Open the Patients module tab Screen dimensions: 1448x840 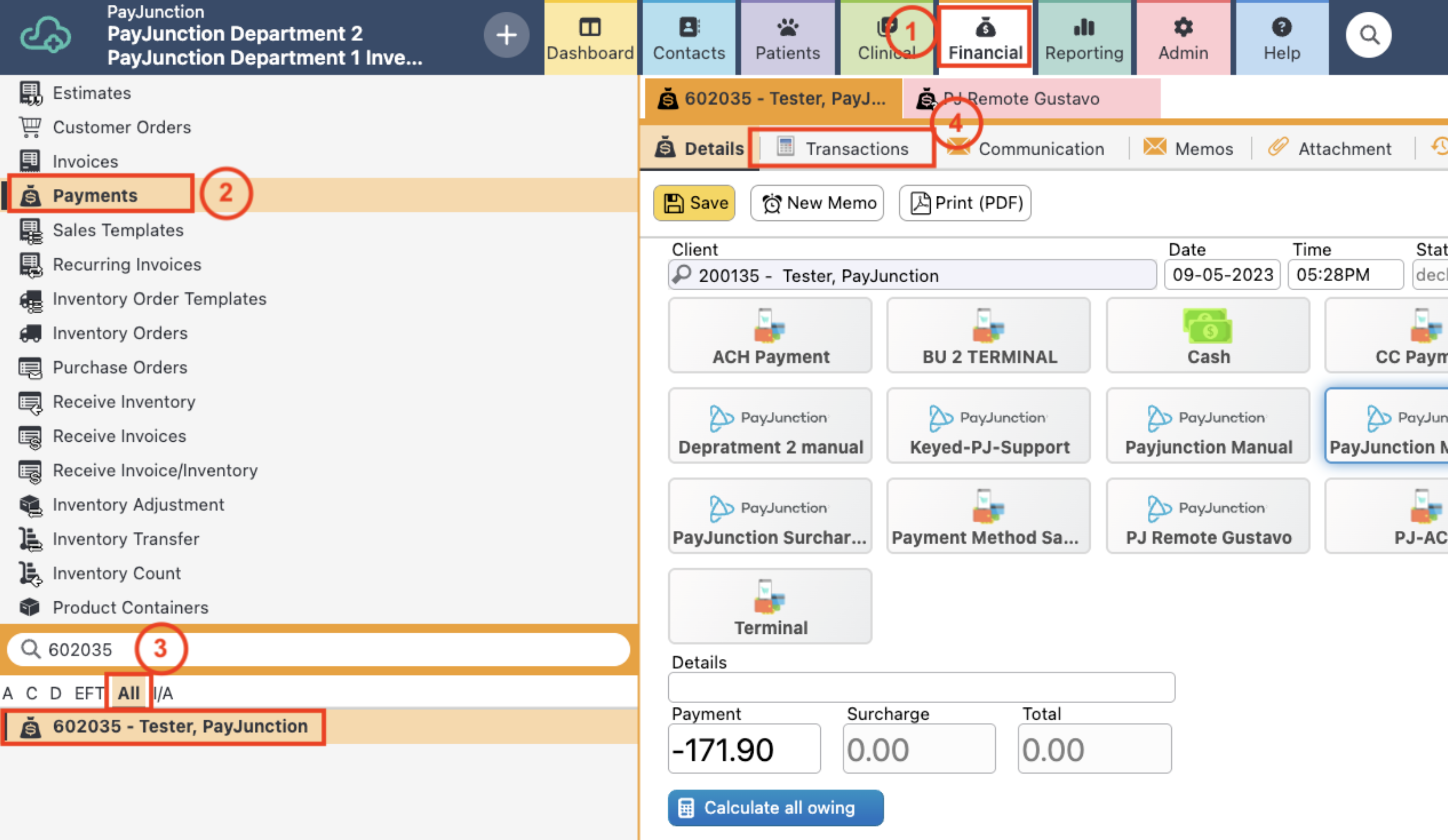[x=787, y=38]
